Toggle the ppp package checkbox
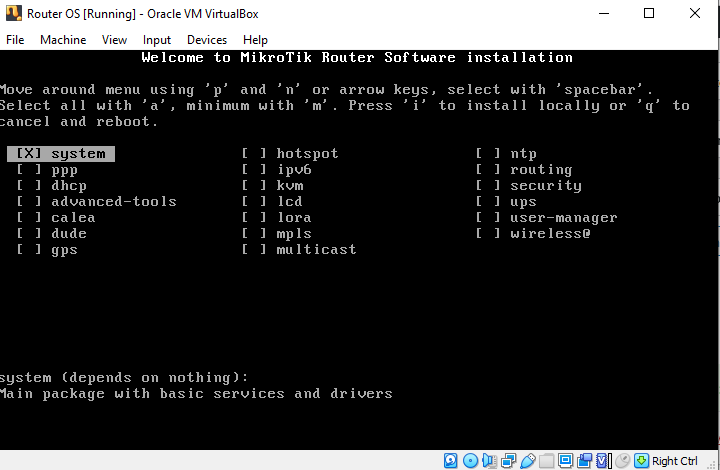The height and width of the screenshot is (470, 720). (x=29, y=169)
